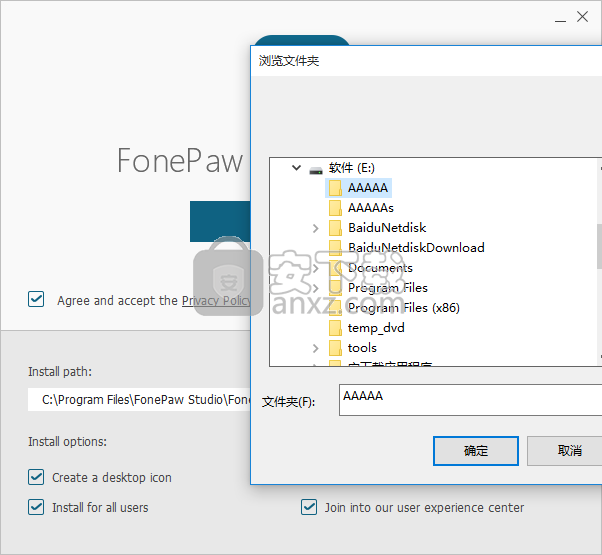
Task: Select the AAAAAs folder
Action: 371,208
